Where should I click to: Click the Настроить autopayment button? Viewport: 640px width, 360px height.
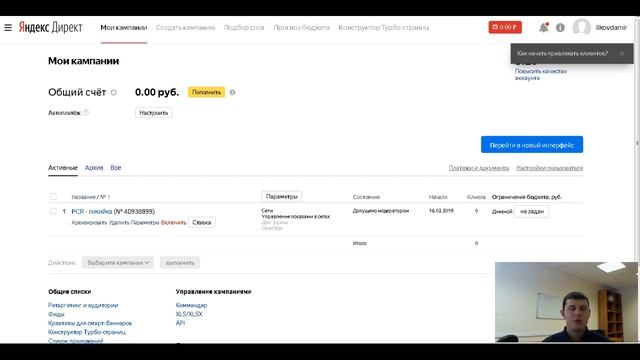[153, 113]
